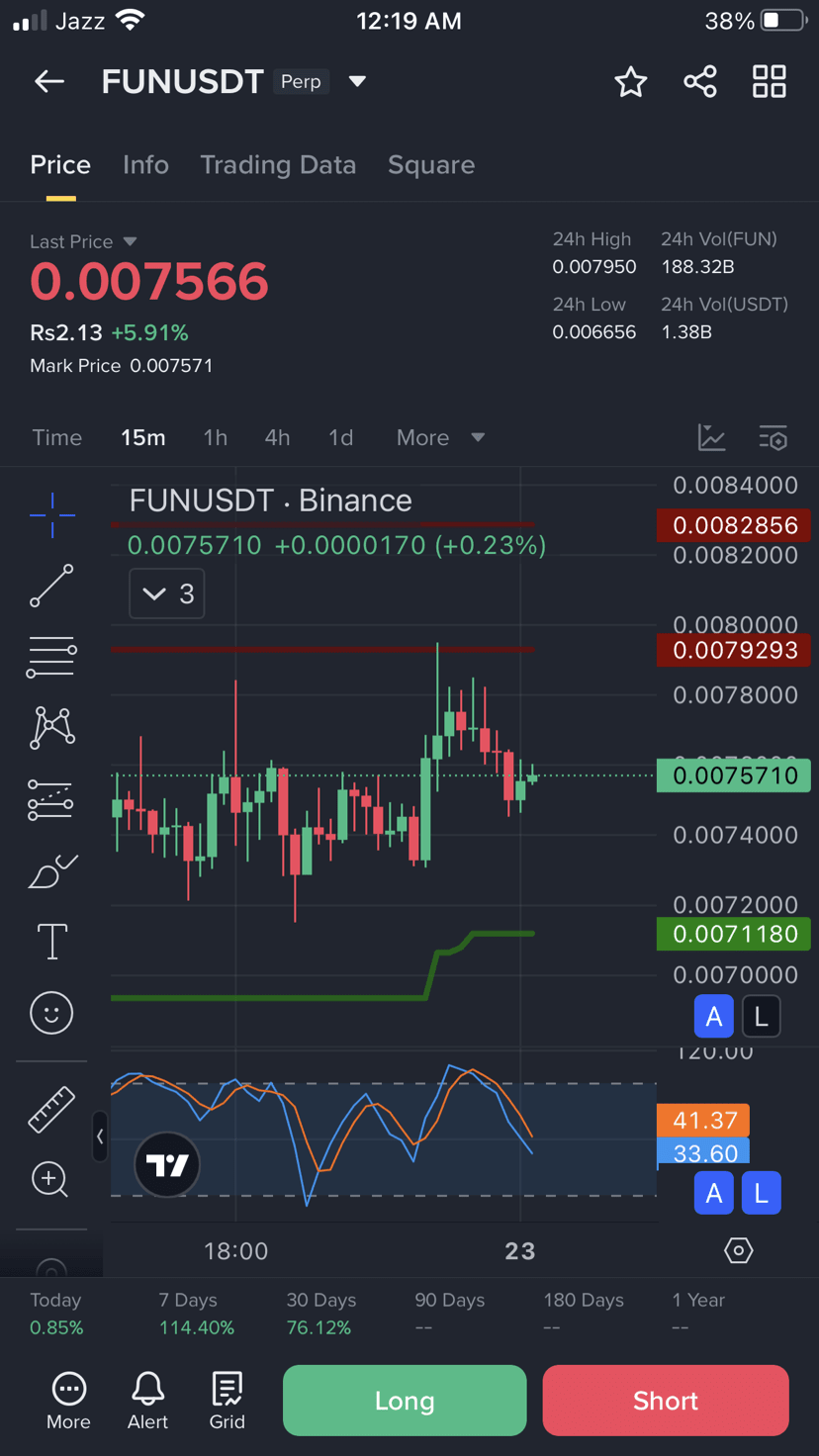Tap the 7 Days 114.40% performance

pyautogui.click(x=196, y=1314)
